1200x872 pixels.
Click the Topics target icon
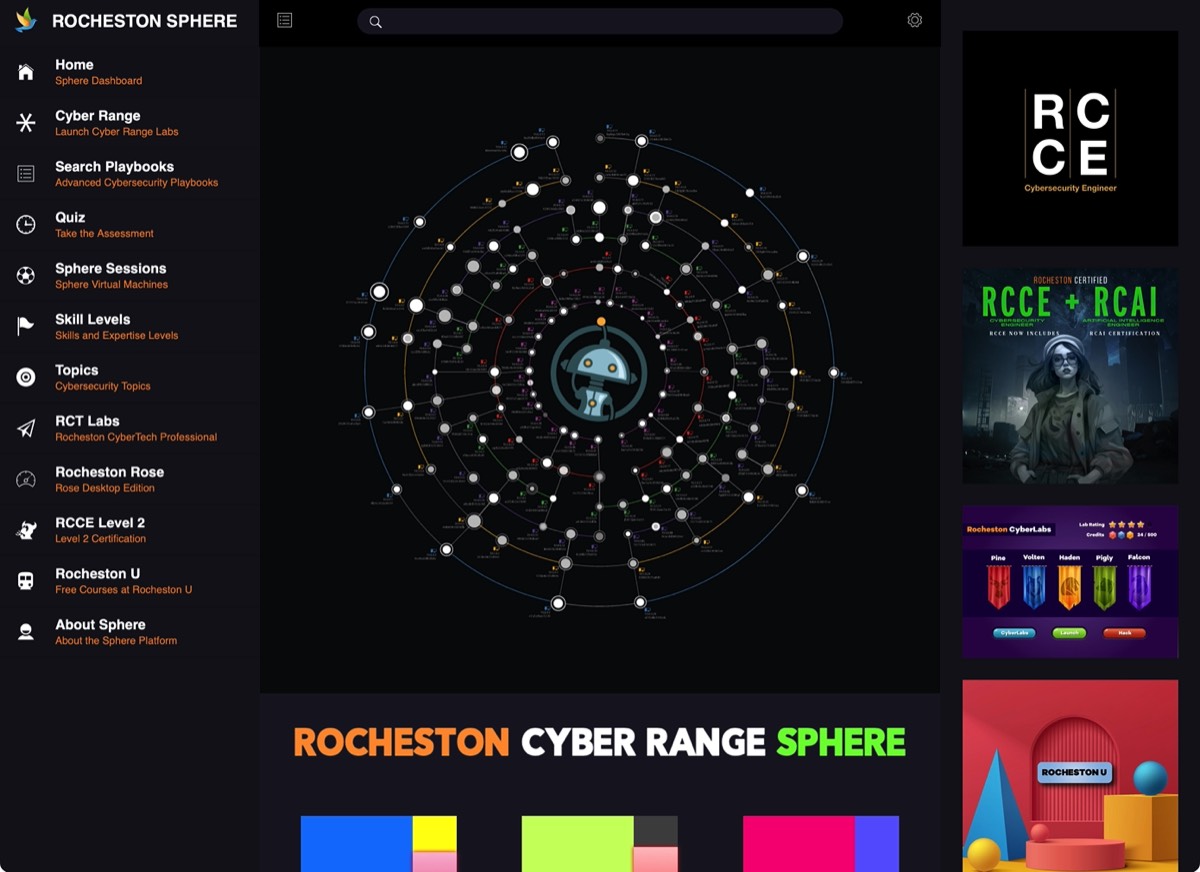[x=26, y=377]
